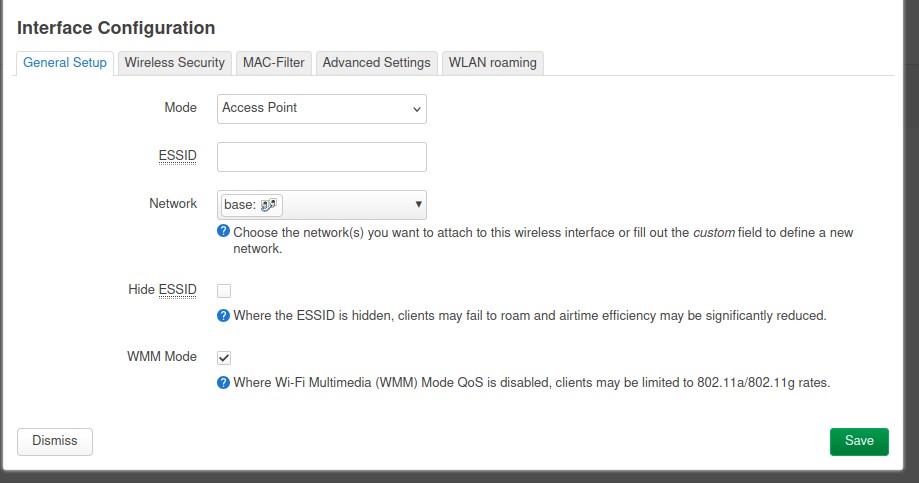
Task: Focus the ESSID text field
Action: coord(322,157)
